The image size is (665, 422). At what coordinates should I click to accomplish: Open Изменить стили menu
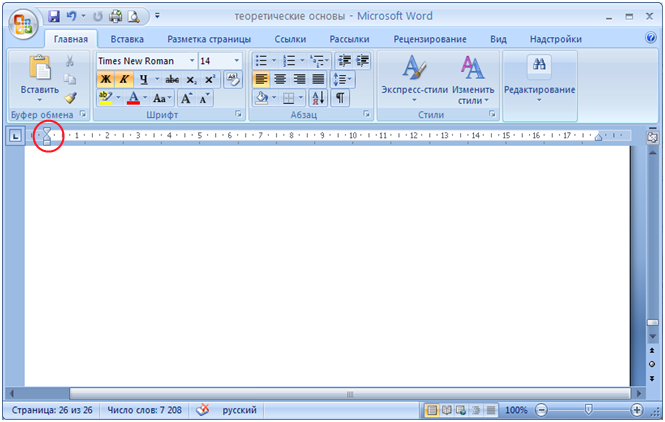473,79
